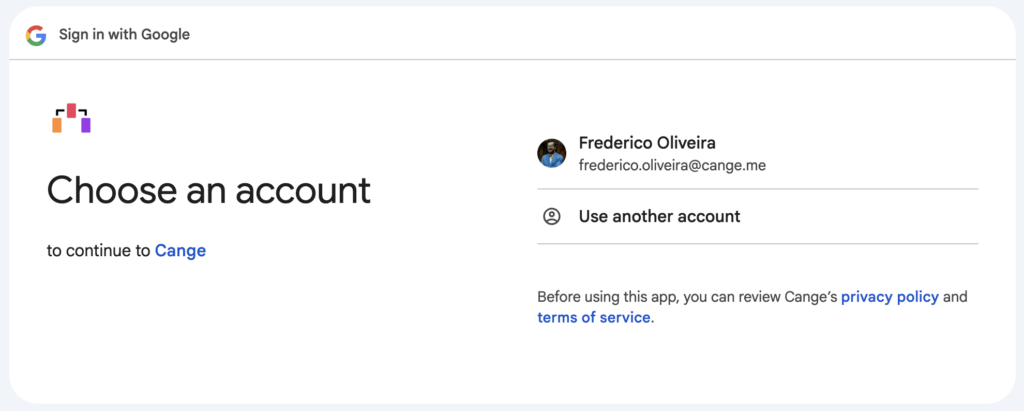Click the Cange app logo
This screenshot has height=411, width=1024.
[71, 118]
